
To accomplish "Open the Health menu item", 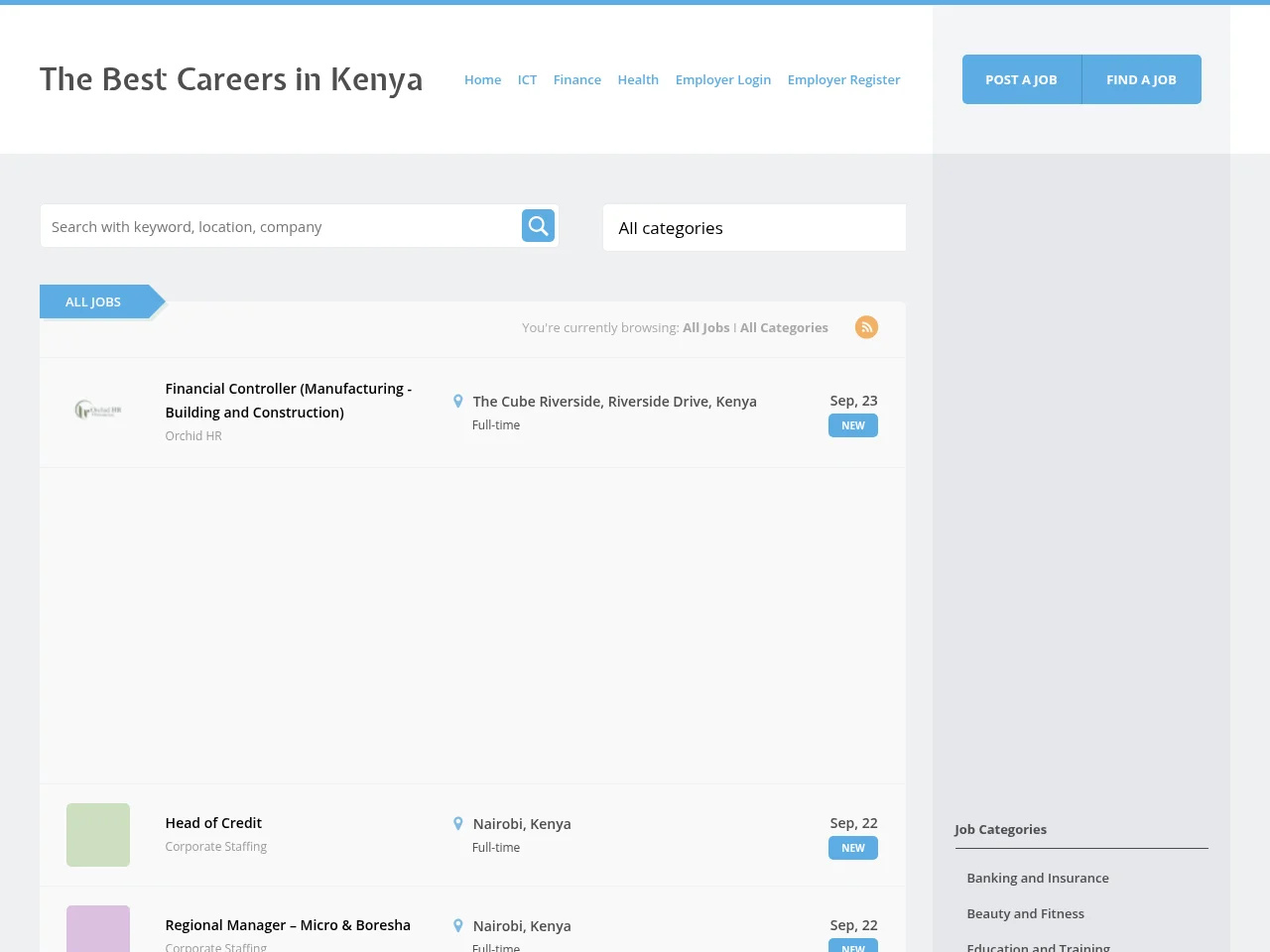I will (638, 79).
